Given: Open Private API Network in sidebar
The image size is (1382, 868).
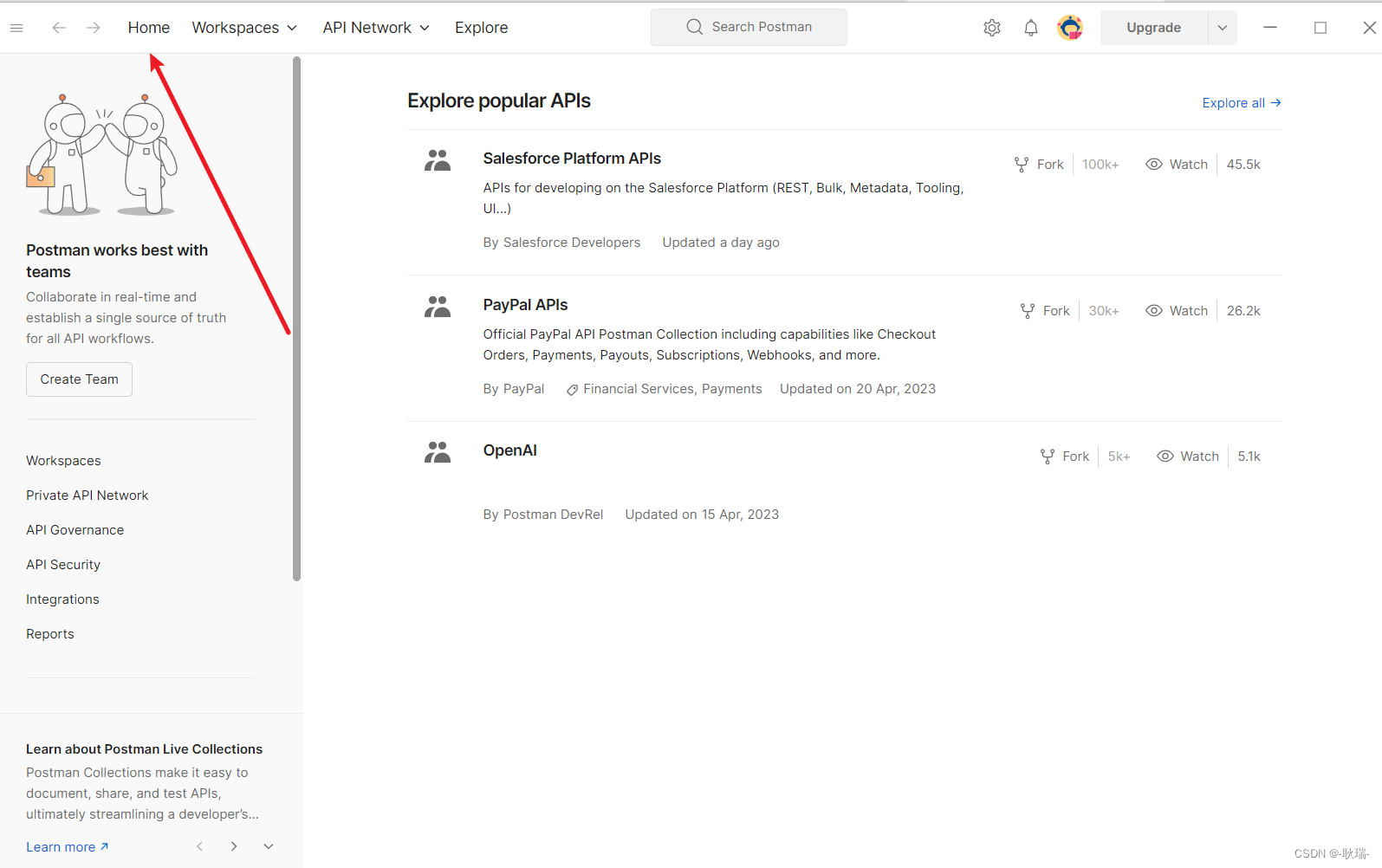Looking at the screenshot, I should (x=87, y=496).
